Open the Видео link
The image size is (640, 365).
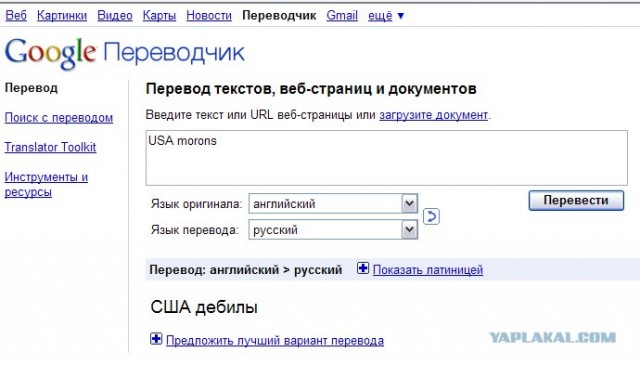115,16
